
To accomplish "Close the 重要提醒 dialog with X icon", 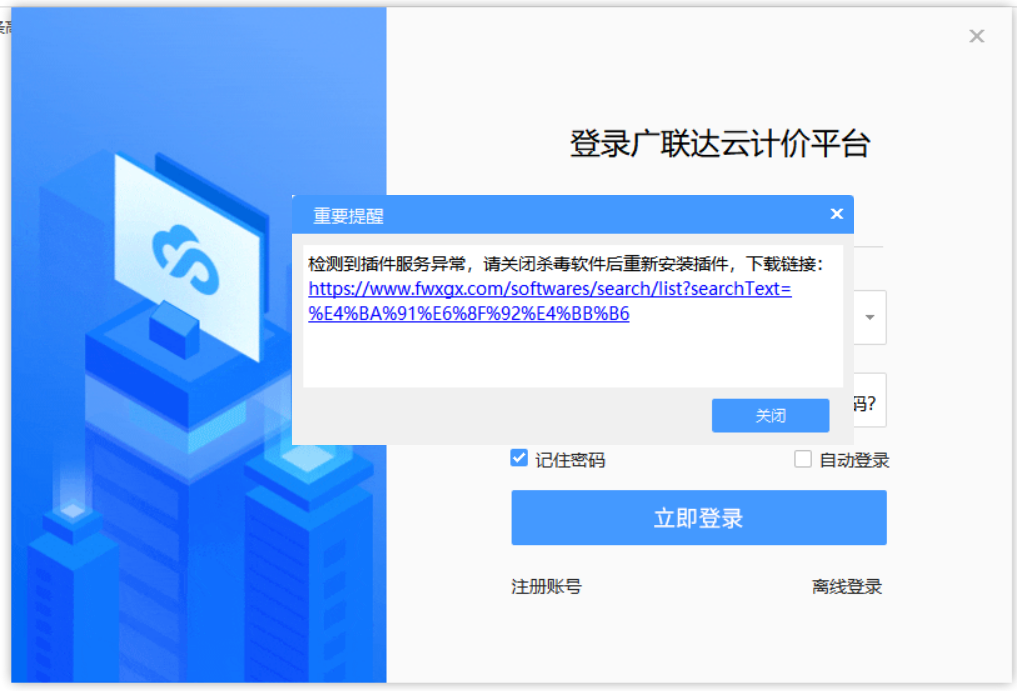I will [x=837, y=213].
